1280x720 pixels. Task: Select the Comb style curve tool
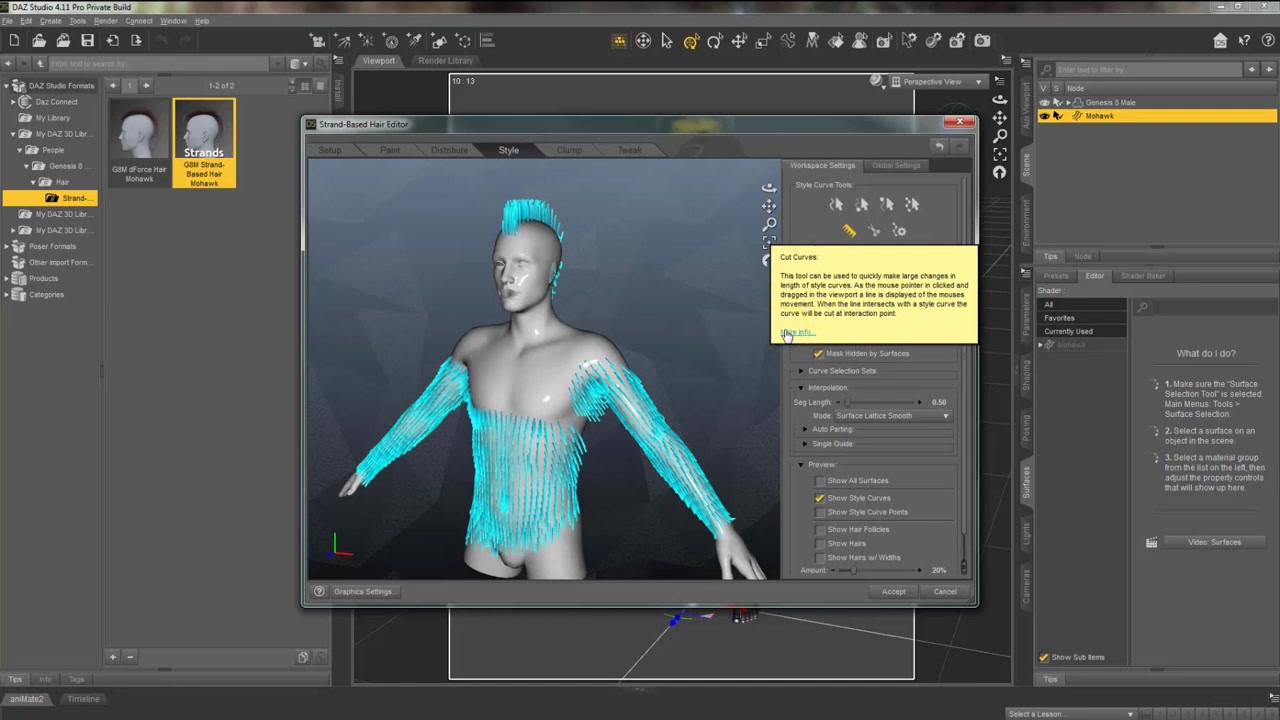click(849, 231)
